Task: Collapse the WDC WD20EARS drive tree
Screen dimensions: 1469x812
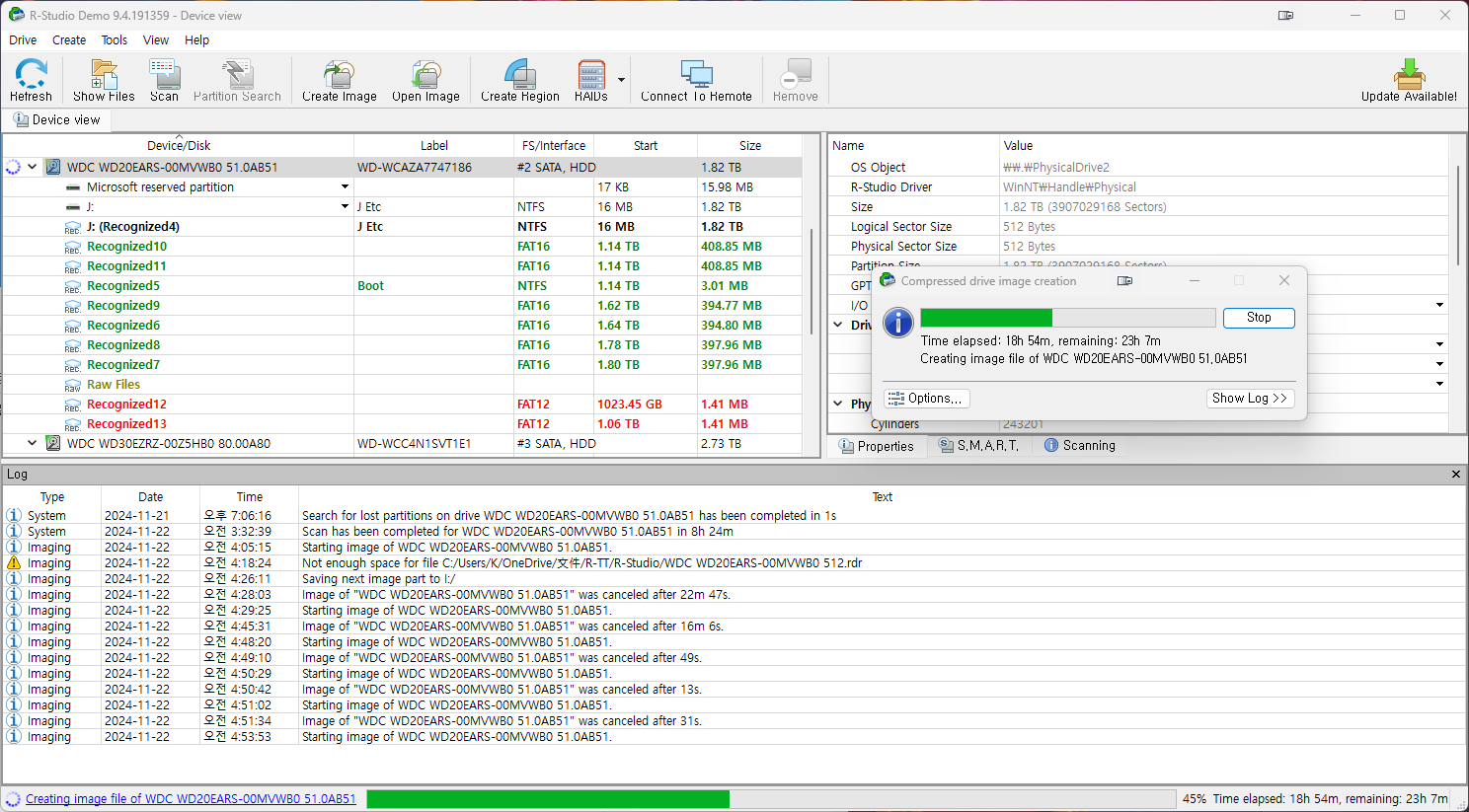Action: [33, 167]
